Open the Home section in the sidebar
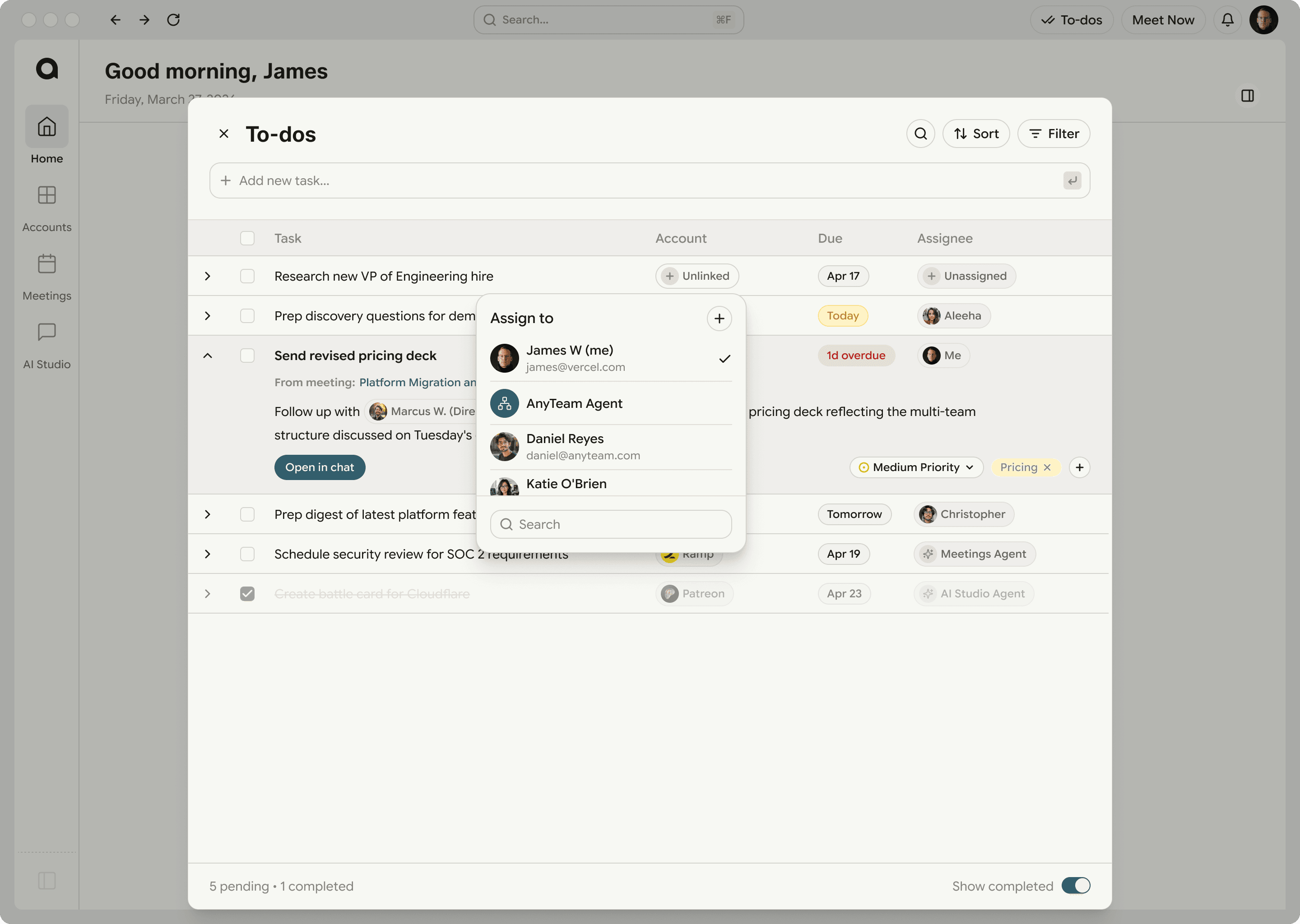 click(46, 135)
